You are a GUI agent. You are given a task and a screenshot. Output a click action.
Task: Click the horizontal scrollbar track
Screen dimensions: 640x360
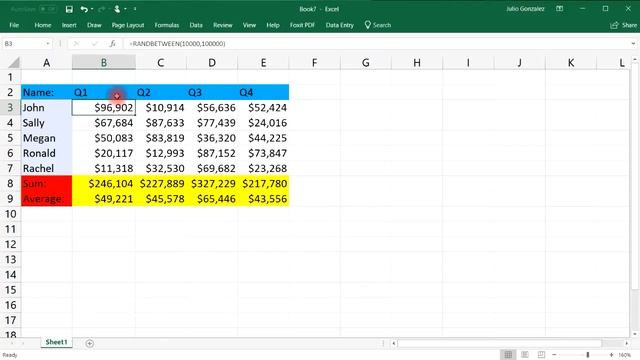(x=510, y=343)
